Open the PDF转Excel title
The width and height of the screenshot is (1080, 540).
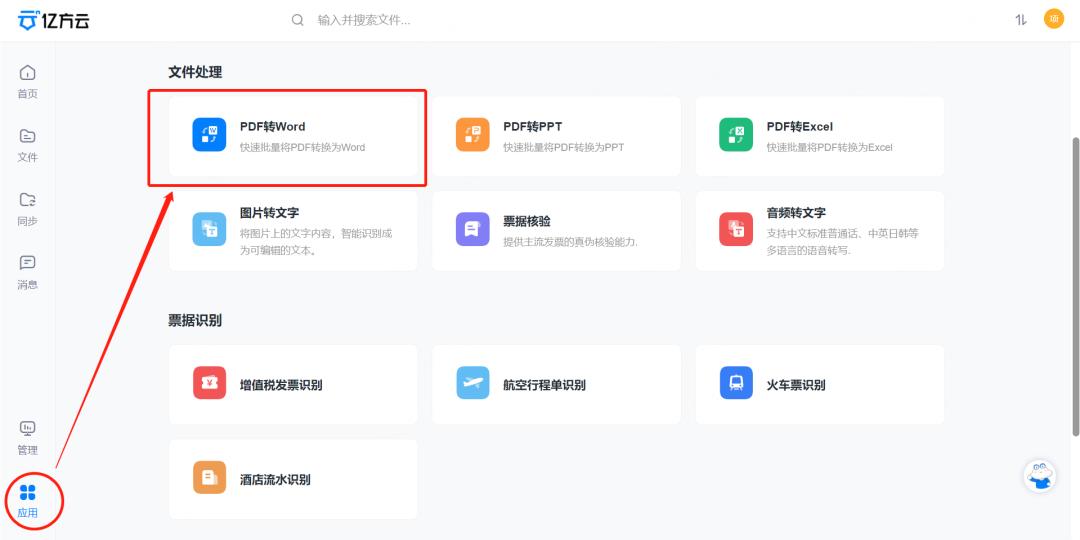tap(800, 127)
